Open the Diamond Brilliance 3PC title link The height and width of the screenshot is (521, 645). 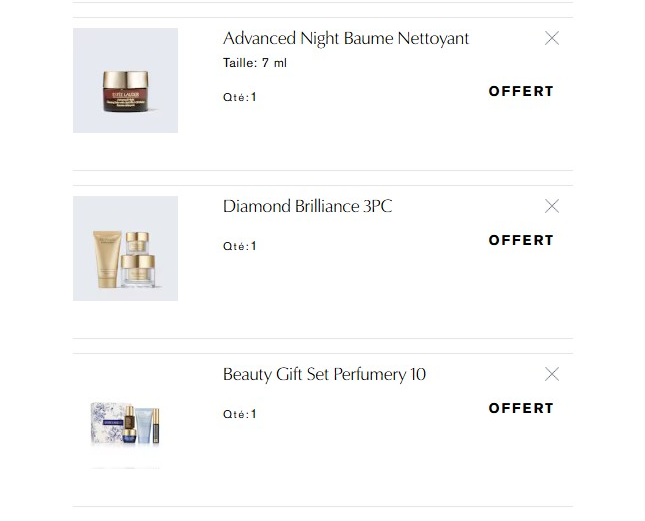pyautogui.click(x=307, y=206)
